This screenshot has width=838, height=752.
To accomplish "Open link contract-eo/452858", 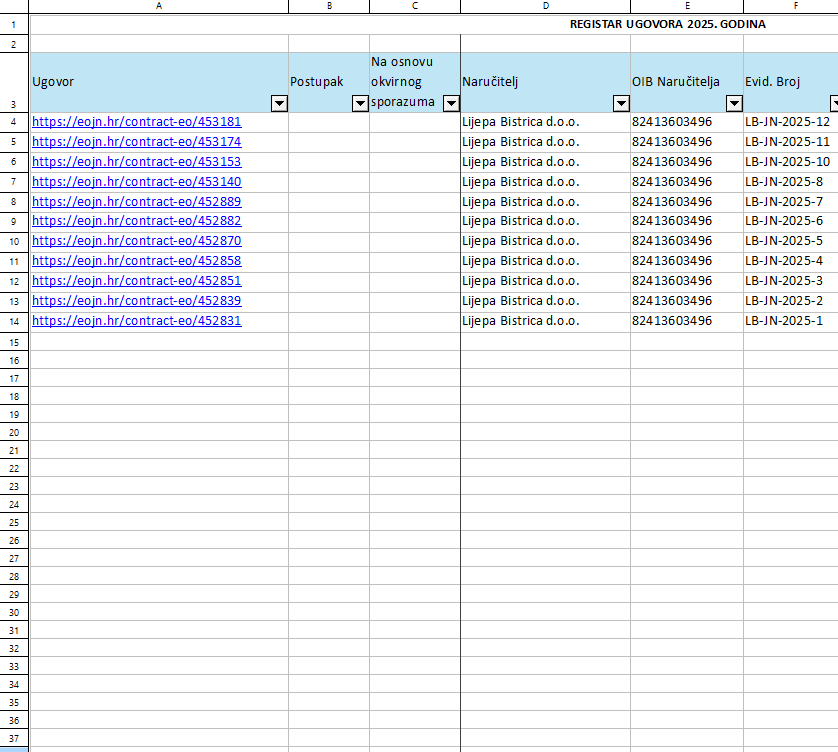I will pos(137,261).
